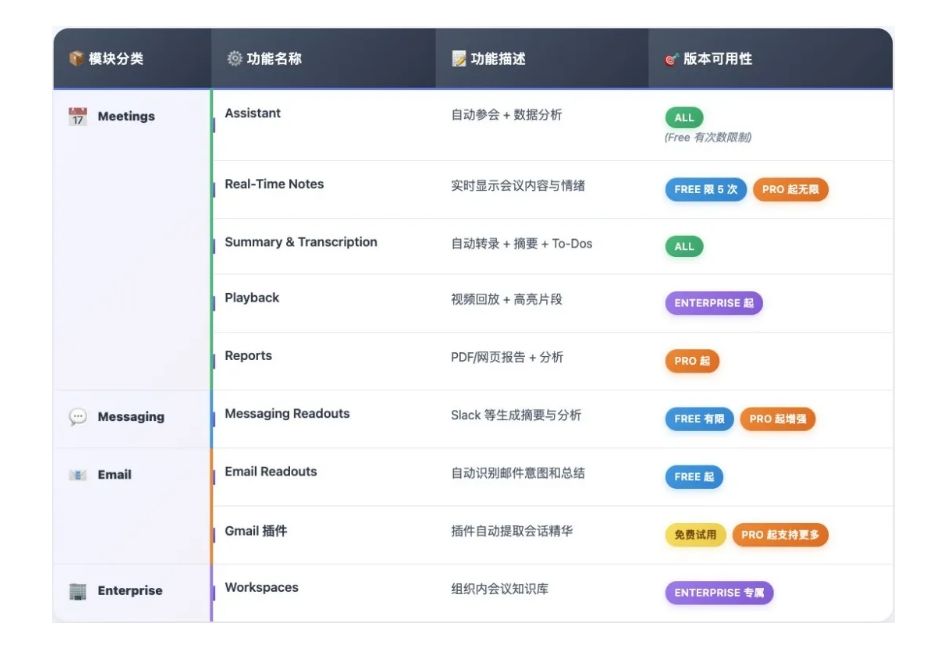This screenshot has height=646, width=943.
Task: Click the building icon beside Enterprise
Action: click(78, 591)
